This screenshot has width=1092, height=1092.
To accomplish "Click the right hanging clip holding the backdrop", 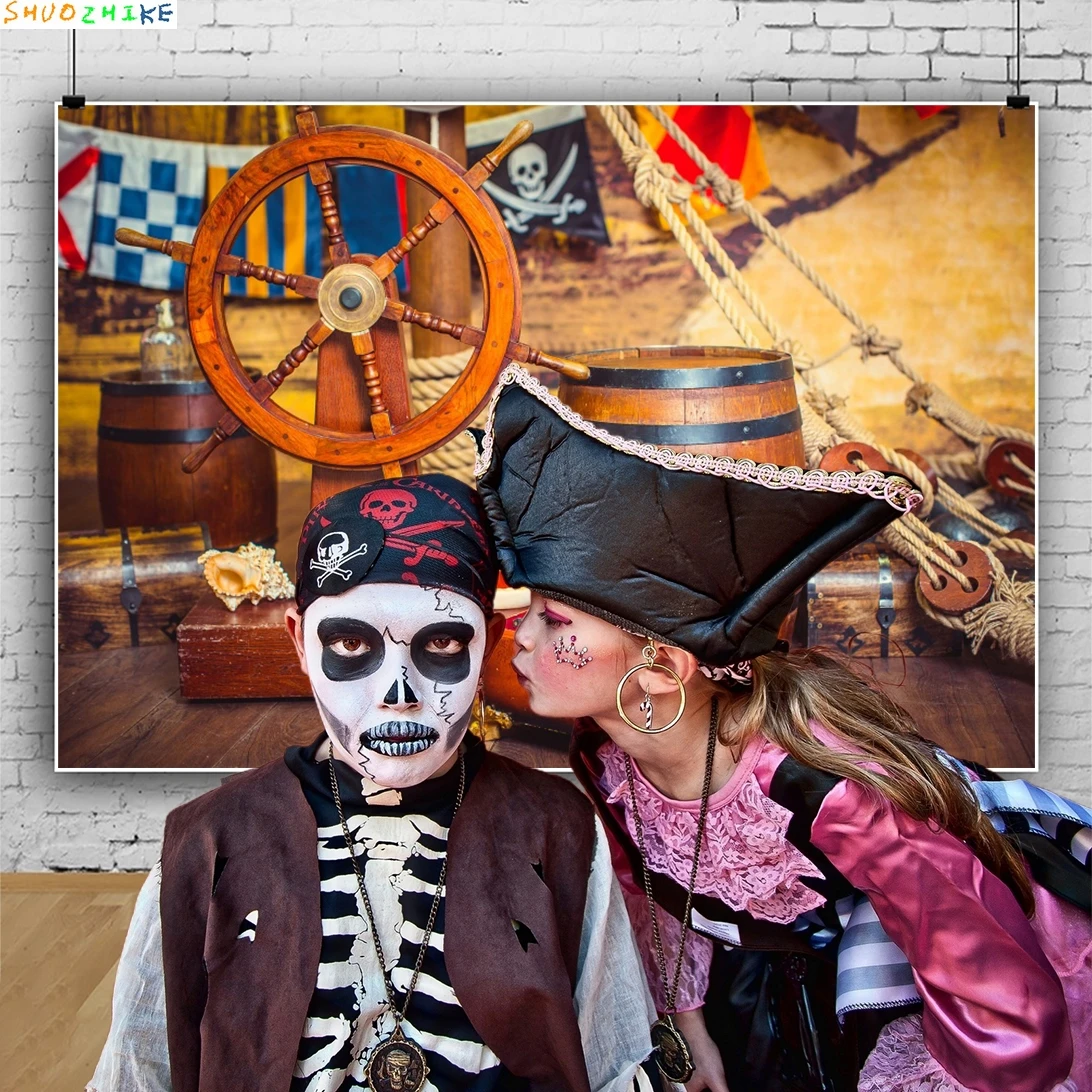I will click(1017, 99).
